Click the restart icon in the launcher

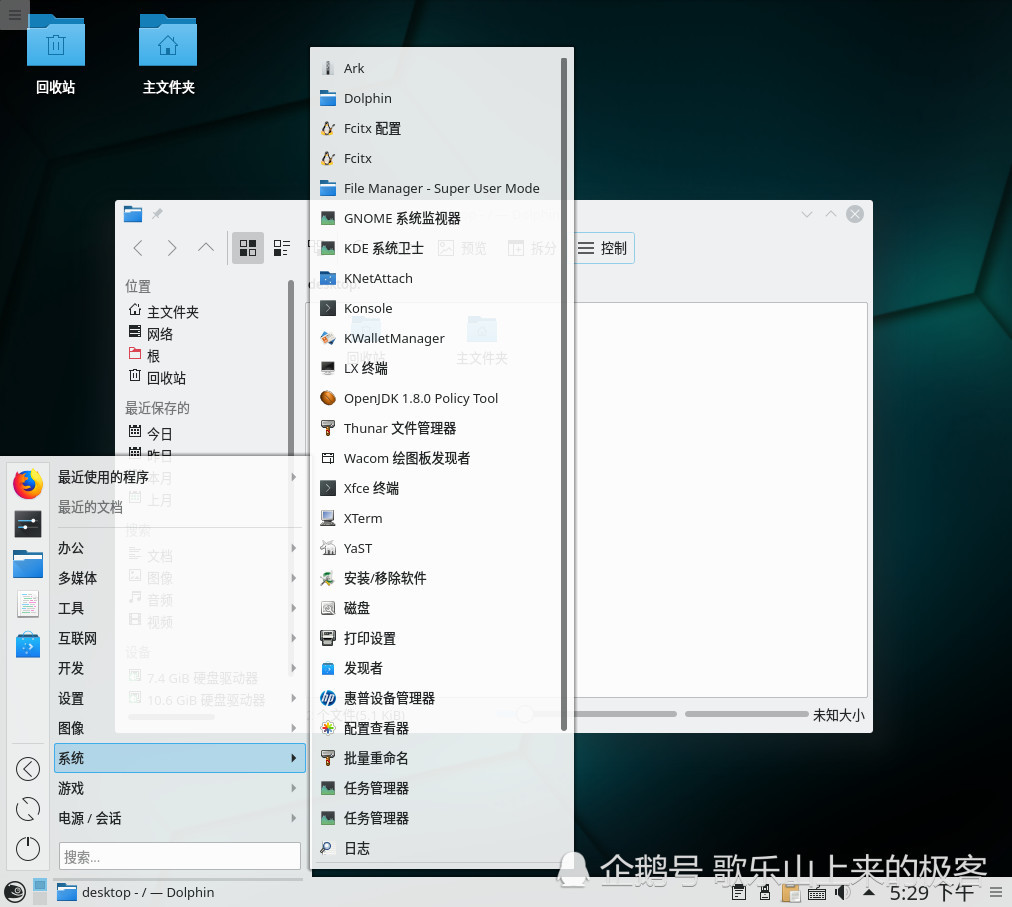28,809
